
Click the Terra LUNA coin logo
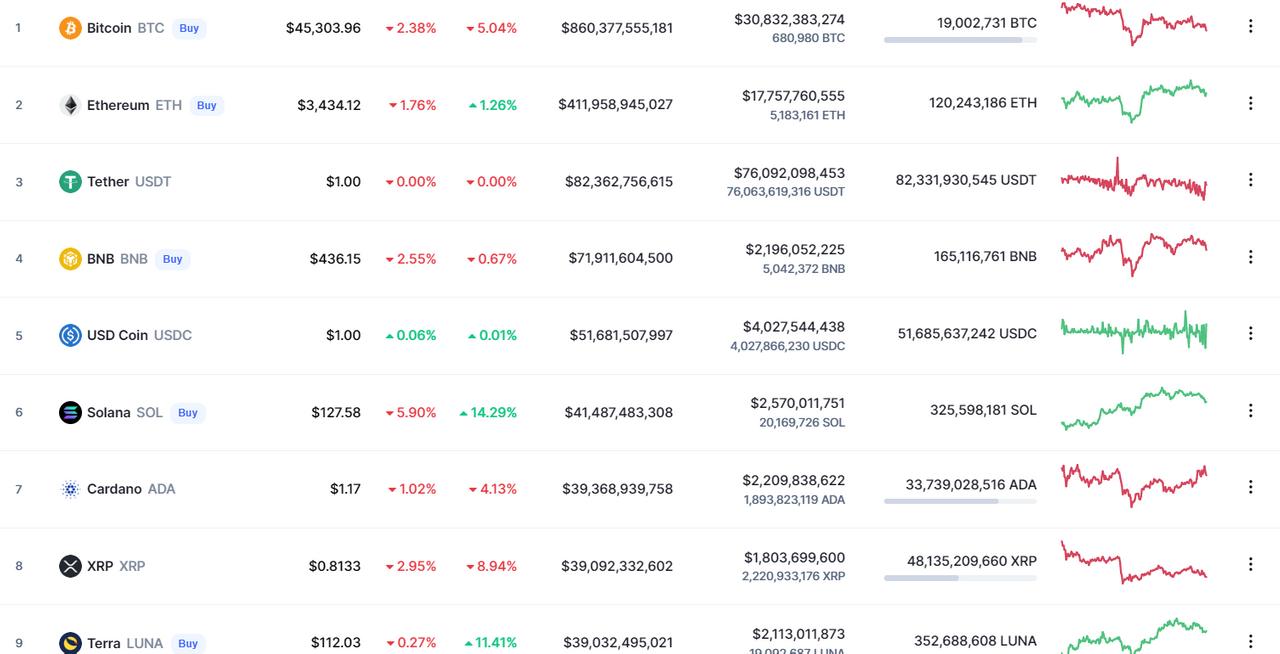[70, 643]
